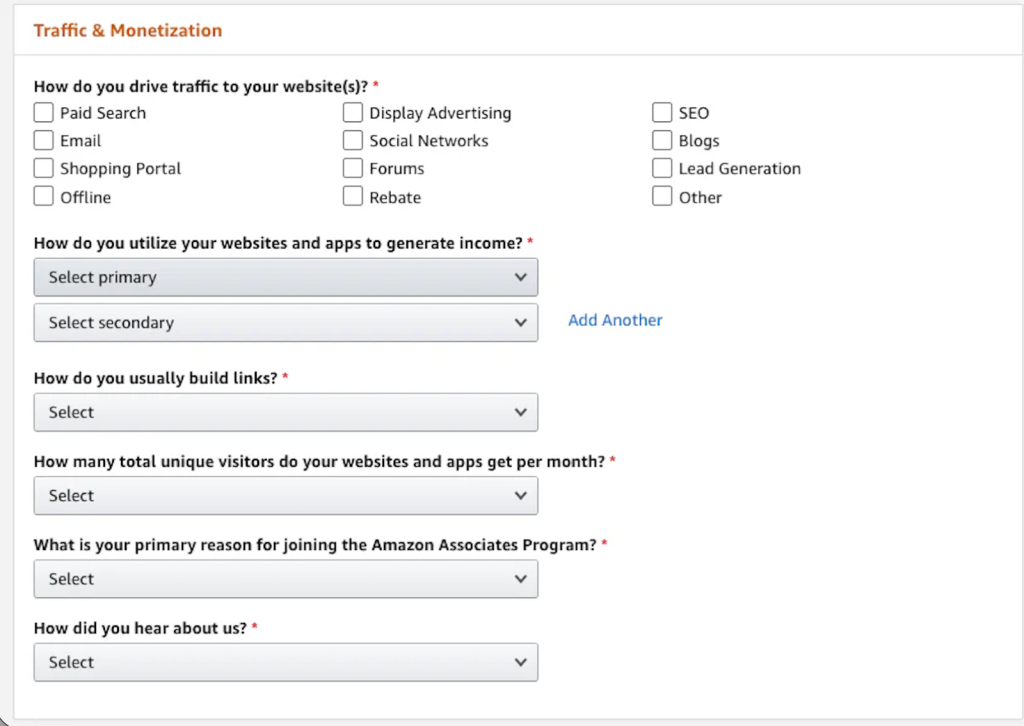The height and width of the screenshot is (726, 1024).
Task: Select the Blogs checkbox
Action: (x=662, y=141)
